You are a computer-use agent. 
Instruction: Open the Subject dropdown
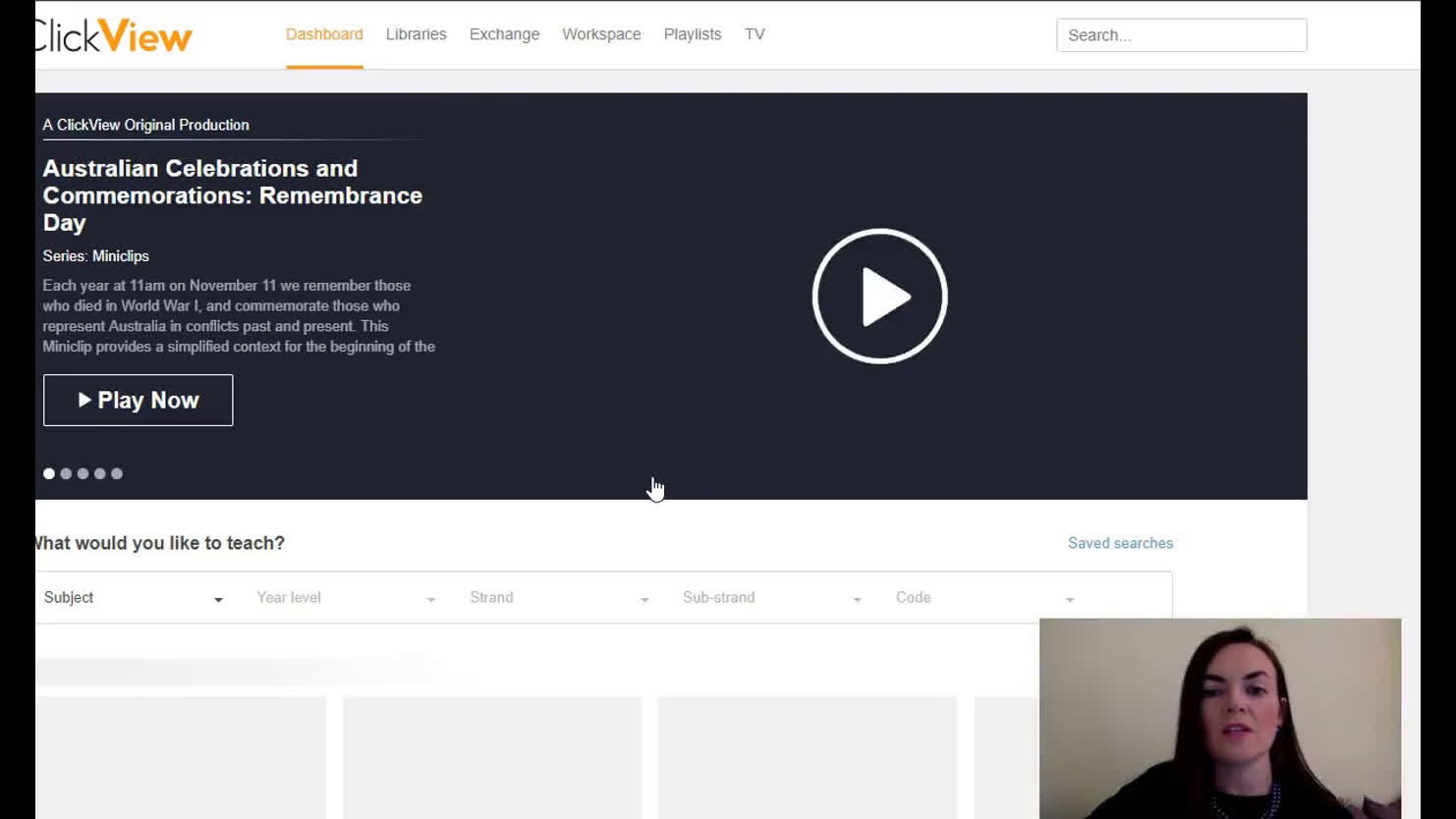click(x=134, y=597)
